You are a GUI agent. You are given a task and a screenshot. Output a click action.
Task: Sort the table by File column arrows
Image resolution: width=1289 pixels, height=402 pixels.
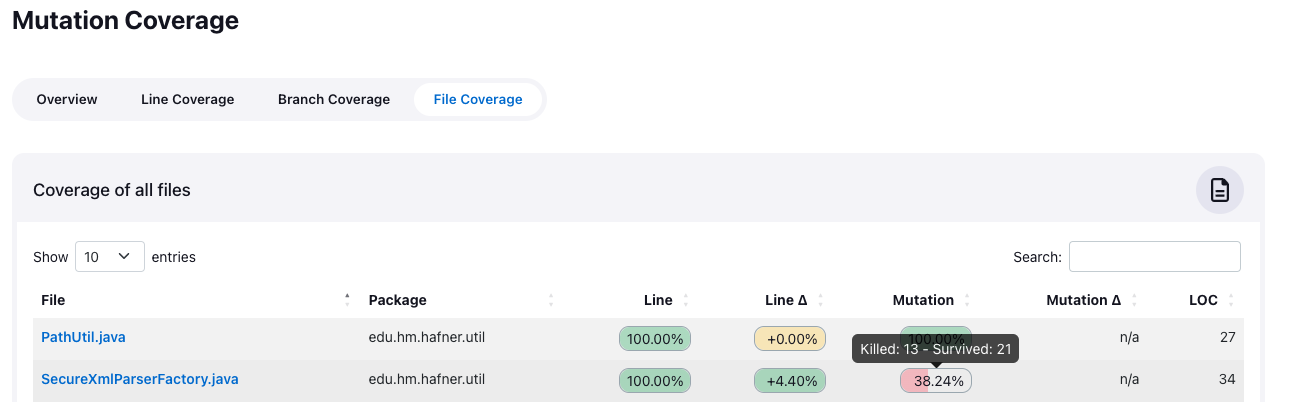348,300
